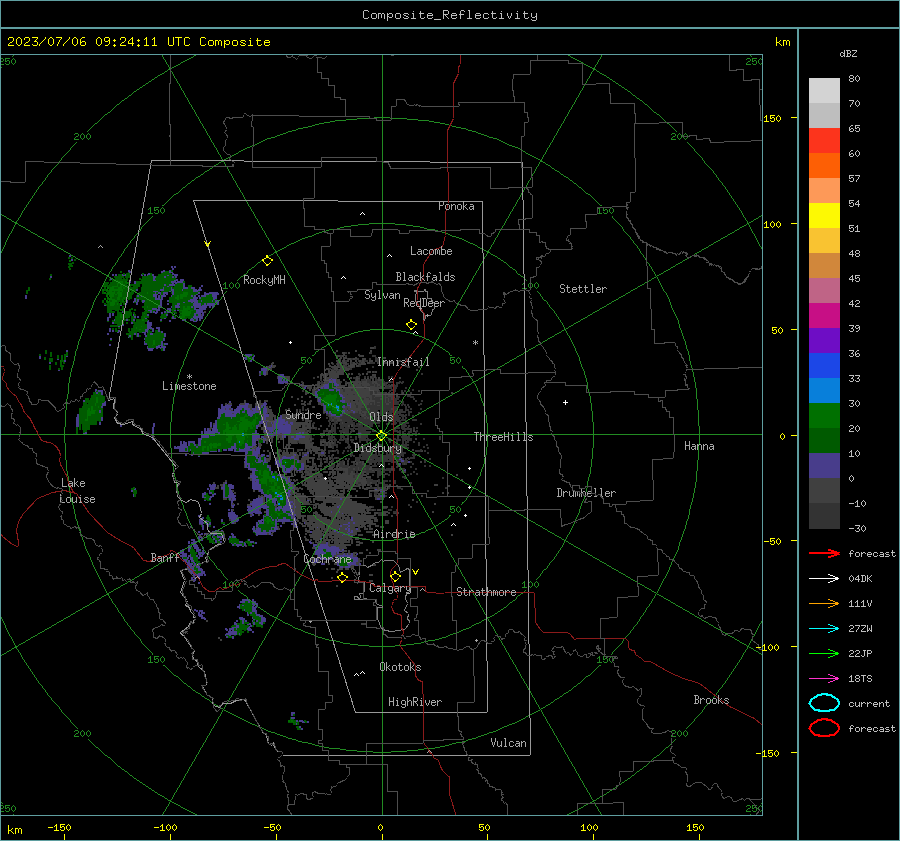
Task: Click the -100 tick on right axis
Action: [x=767, y=647]
